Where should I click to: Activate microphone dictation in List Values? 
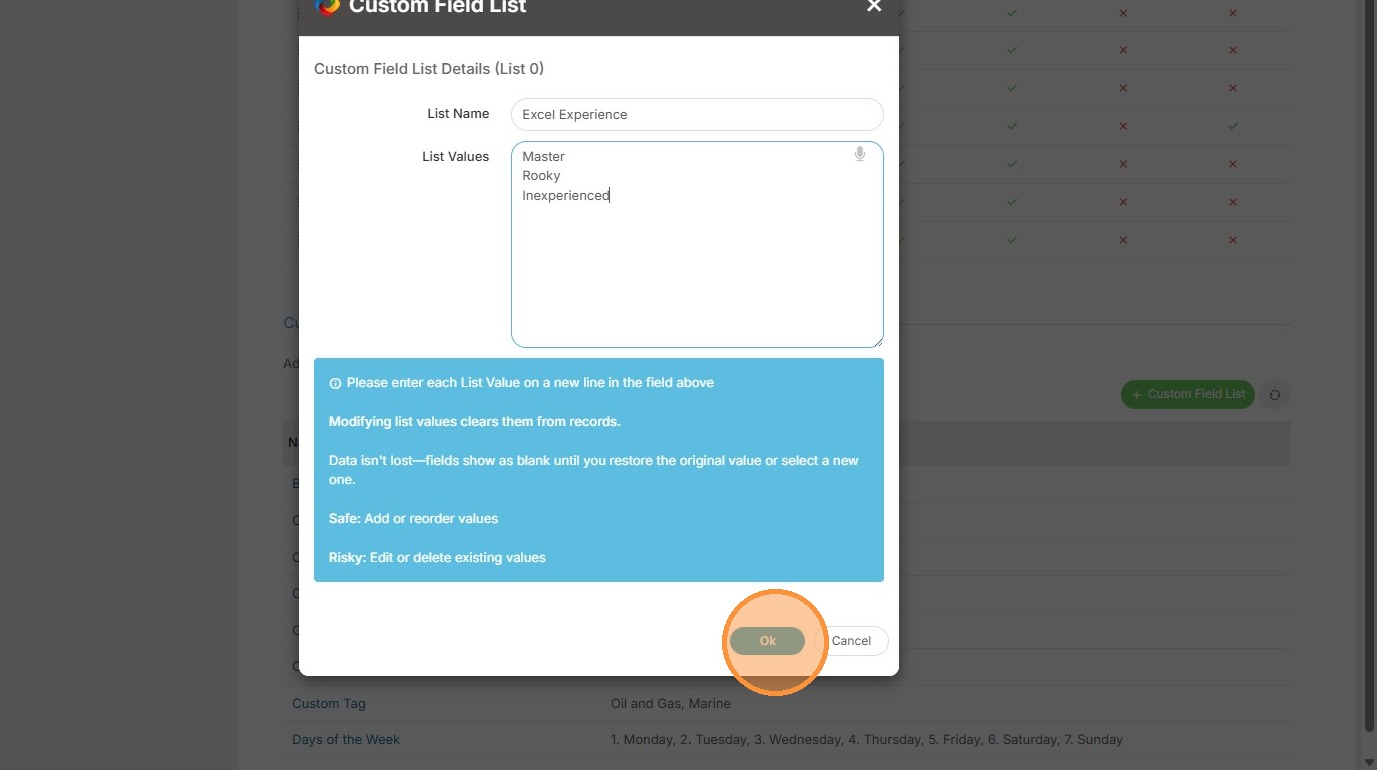[x=860, y=154]
